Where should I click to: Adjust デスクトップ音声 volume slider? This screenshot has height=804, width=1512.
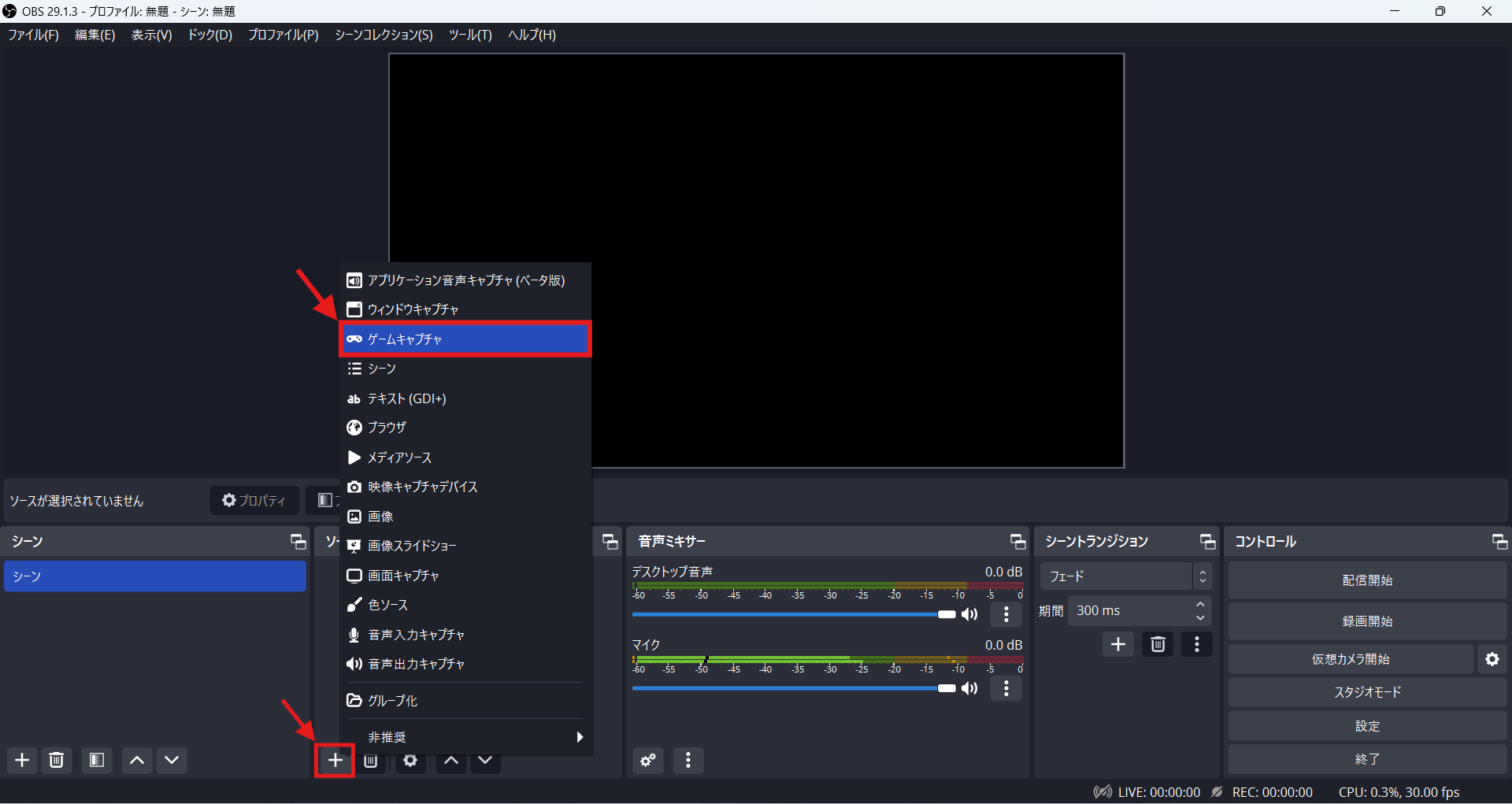pos(794,614)
